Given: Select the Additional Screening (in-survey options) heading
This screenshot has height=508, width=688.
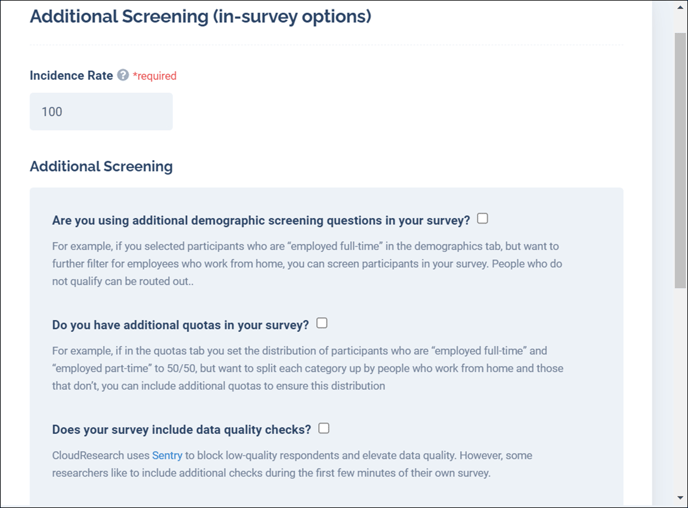Looking at the screenshot, I should click(x=201, y=17).
